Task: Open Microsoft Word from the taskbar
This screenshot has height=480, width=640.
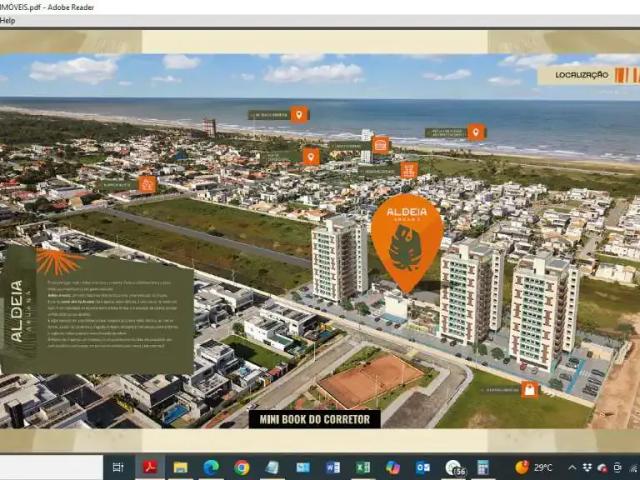Action: (333, 467)
